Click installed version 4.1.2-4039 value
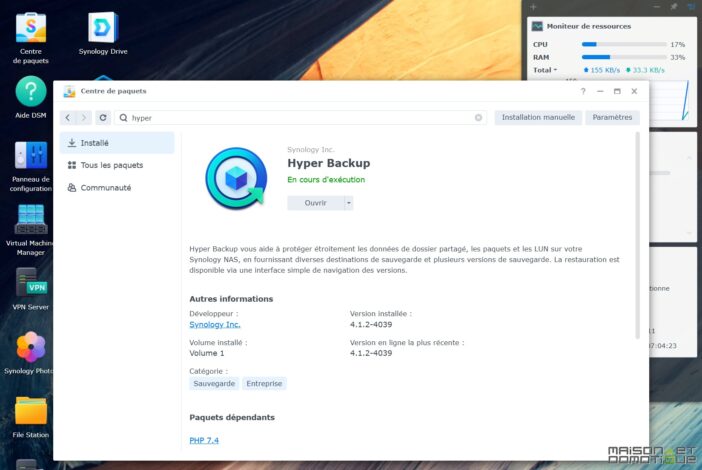702x470 pixels. [x=371, y=325]
